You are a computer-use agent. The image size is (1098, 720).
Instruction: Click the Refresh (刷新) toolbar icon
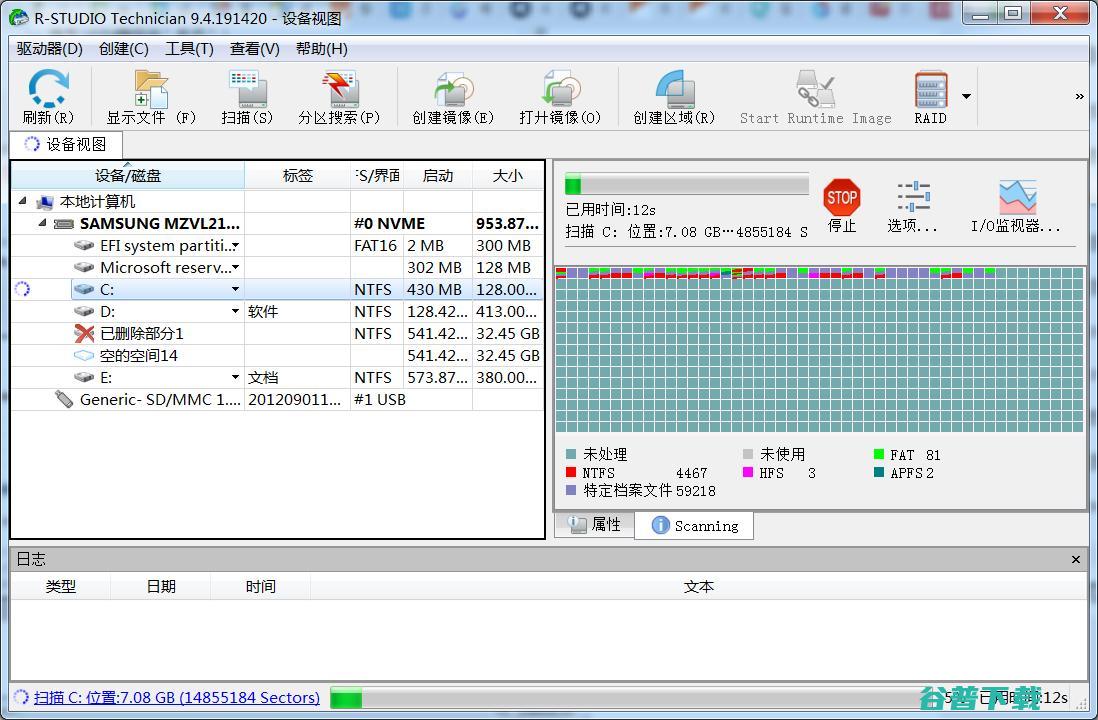coord(47,91)
